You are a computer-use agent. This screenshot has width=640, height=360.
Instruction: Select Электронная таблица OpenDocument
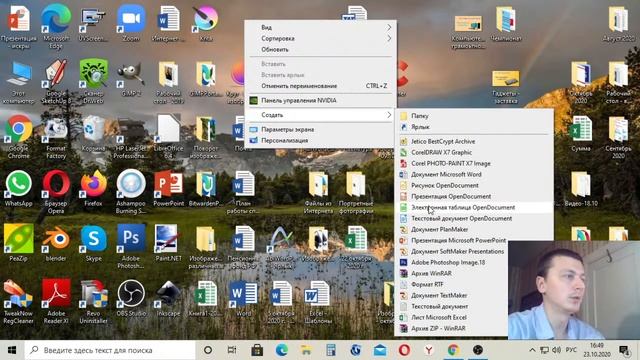[x=474, y=208]
